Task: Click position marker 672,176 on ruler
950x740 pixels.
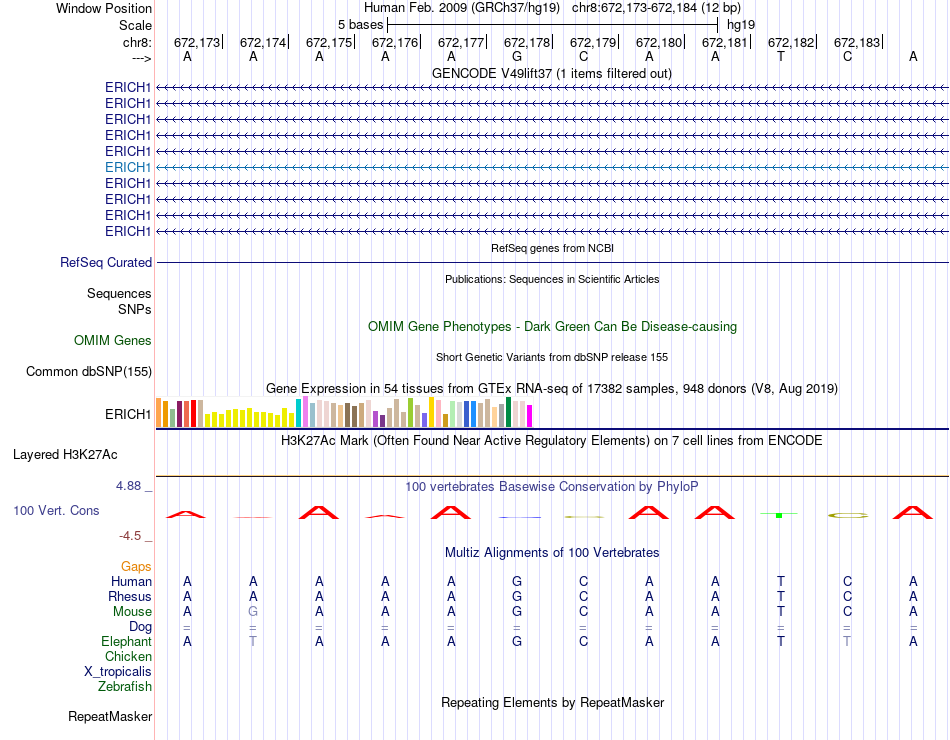Action: point(395,42)
